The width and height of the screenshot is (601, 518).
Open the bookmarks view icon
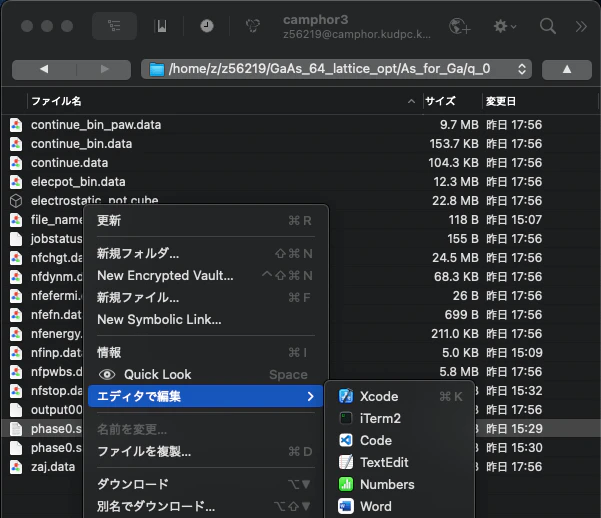[x=162, y=26]
